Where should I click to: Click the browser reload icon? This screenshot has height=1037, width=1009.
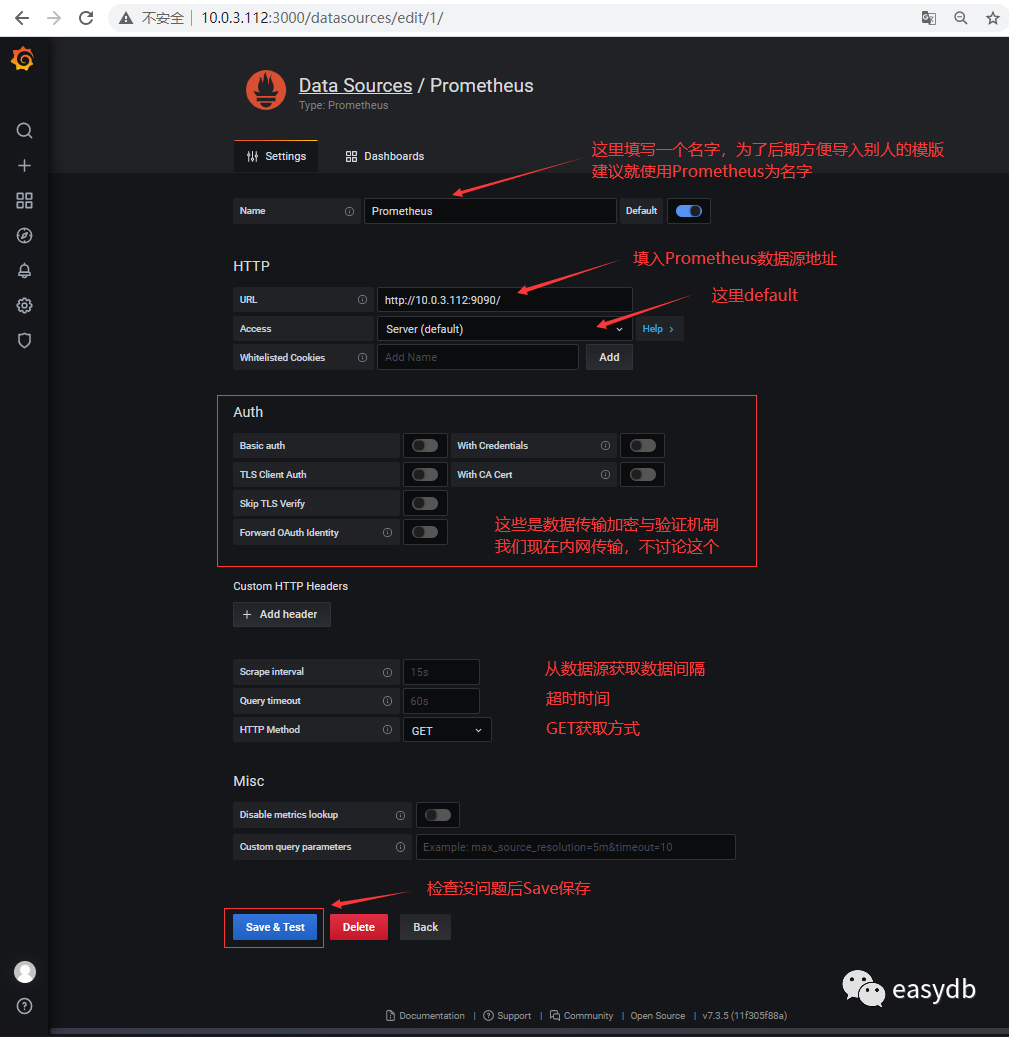point(86,18)
